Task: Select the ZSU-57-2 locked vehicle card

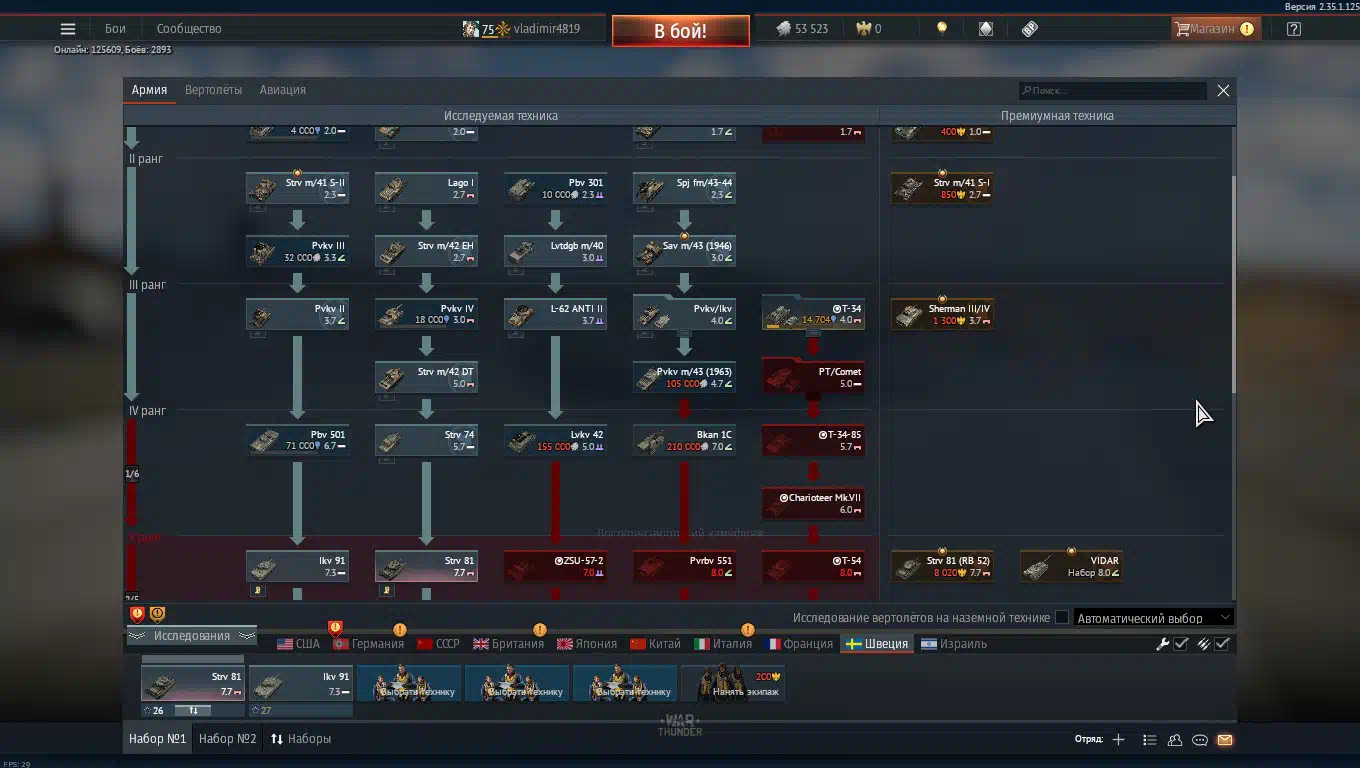Action: (555, 567)
